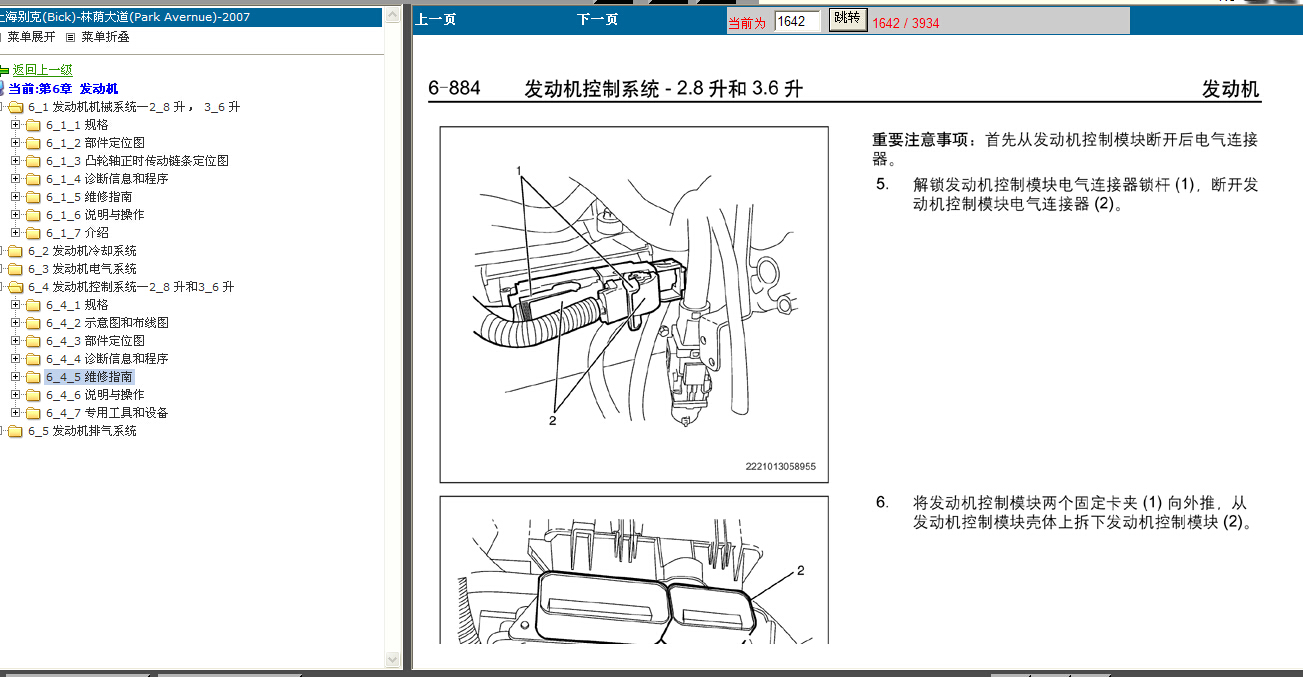The width and height of the screenshot is (1303, 677).
Task: Click folder icon of 6_4_1 规格
Action: coord(33,305)
